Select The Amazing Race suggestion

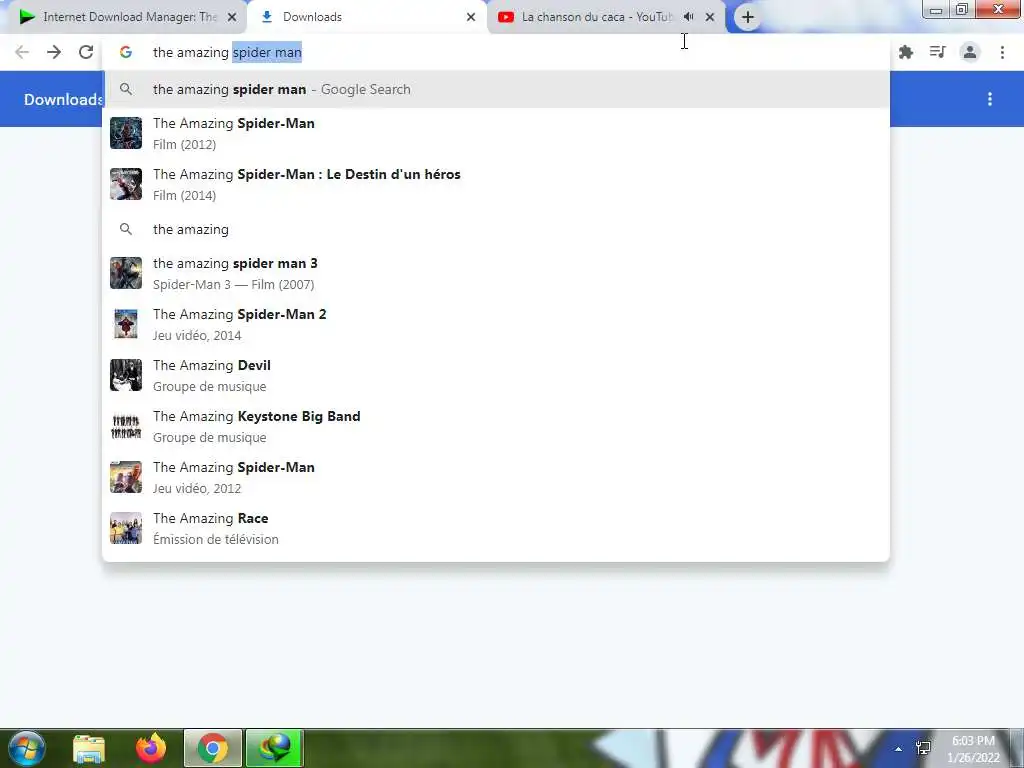(x=496, y=528)
